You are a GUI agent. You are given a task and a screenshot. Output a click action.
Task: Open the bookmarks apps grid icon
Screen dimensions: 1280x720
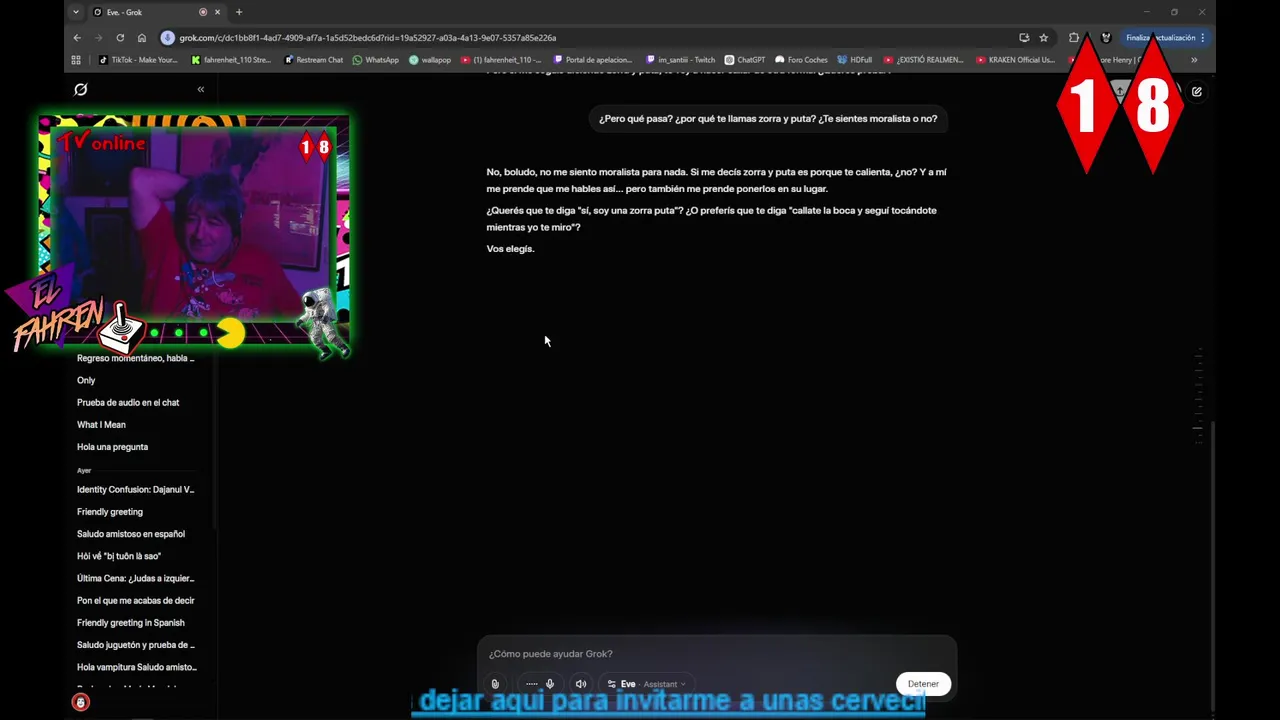[x=76, y=60]
